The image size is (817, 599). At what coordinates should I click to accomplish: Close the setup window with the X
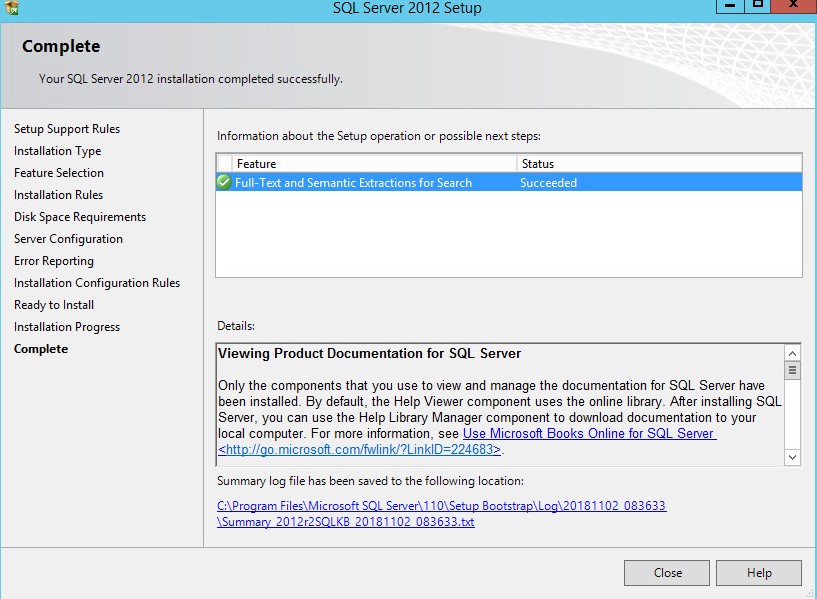[794, 6]
